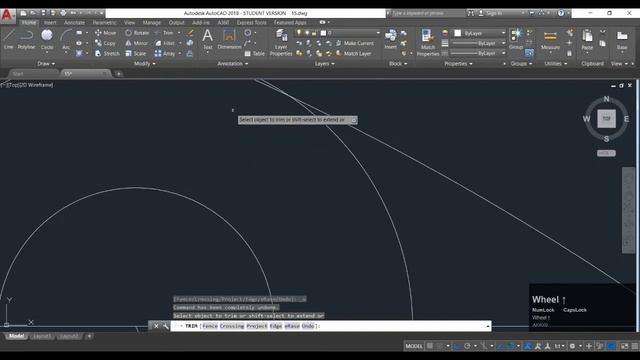Screen dimensions: 640x360
Task: Expand the Draw panel
Action: coord(46,64)
